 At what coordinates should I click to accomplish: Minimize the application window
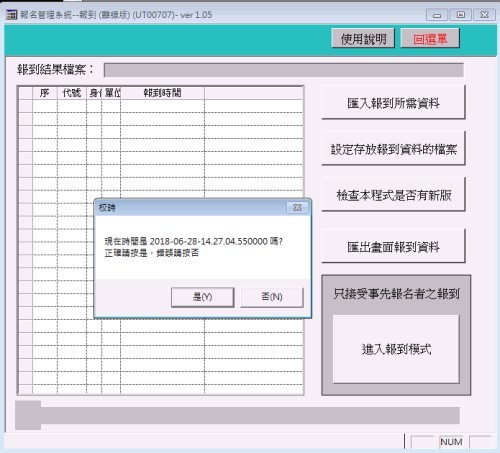437,15
